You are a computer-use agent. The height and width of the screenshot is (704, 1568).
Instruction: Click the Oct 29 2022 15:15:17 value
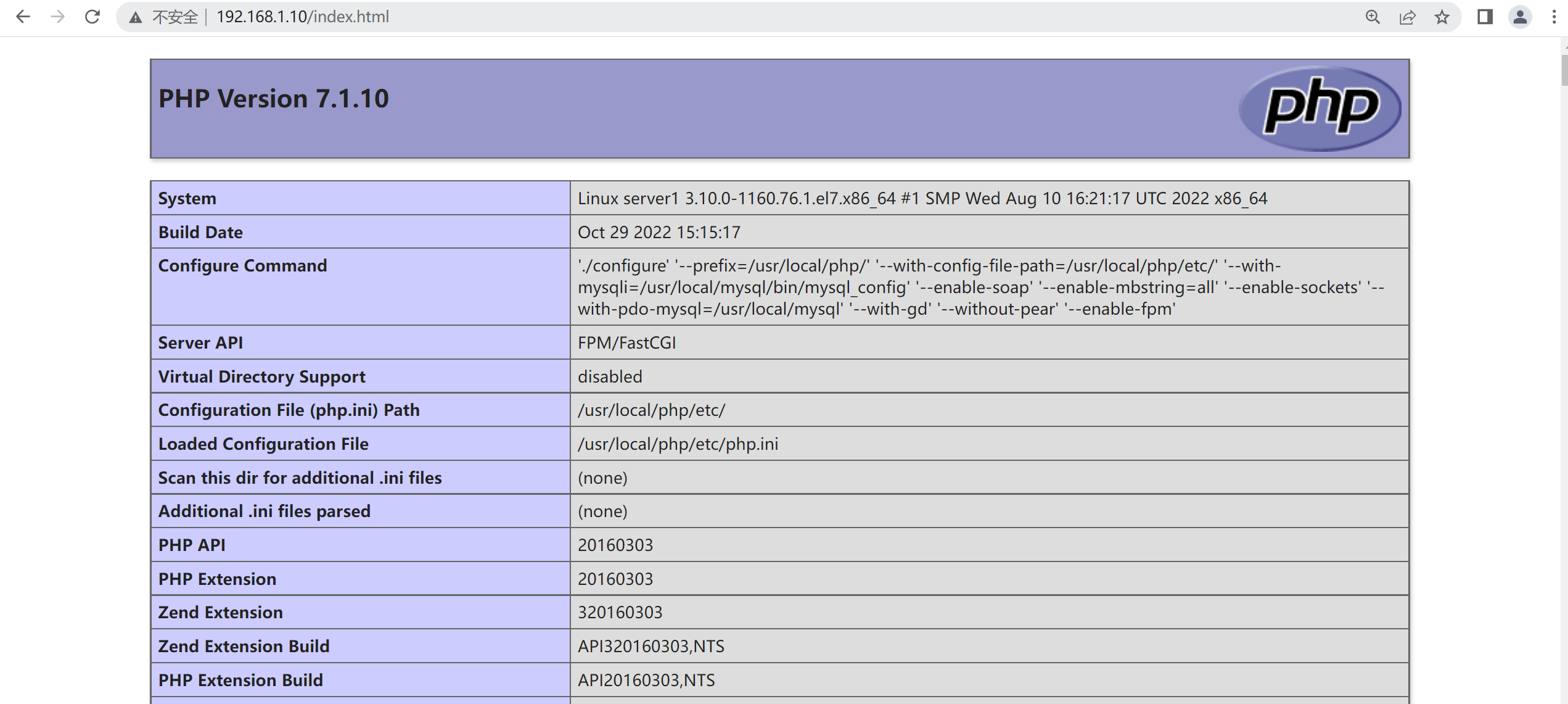click(659, 232)
